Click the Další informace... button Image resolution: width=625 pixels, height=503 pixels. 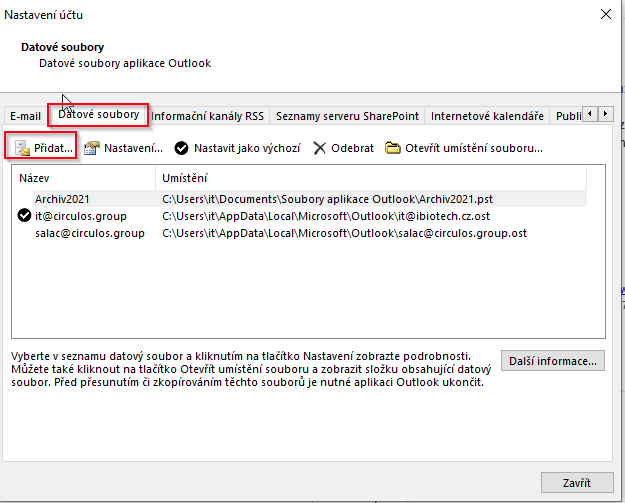pyautogui.click(x=553, y=361)
